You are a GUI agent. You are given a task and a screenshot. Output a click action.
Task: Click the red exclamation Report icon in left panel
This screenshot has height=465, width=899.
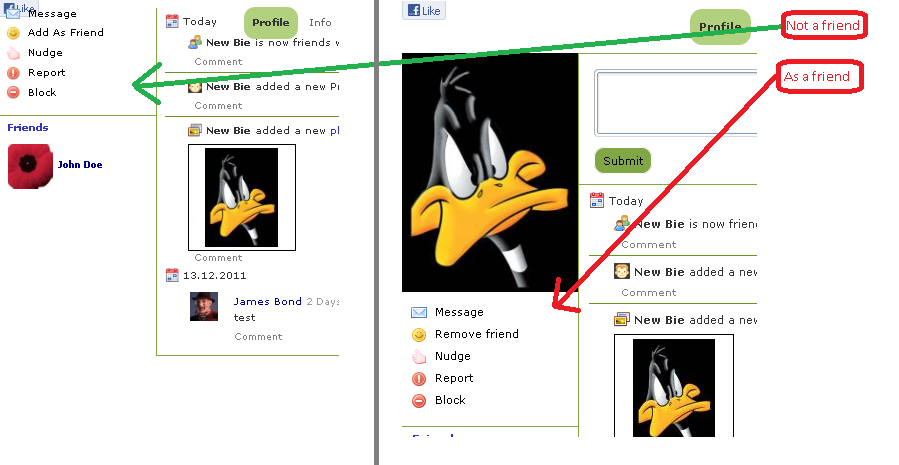[13, 73]
